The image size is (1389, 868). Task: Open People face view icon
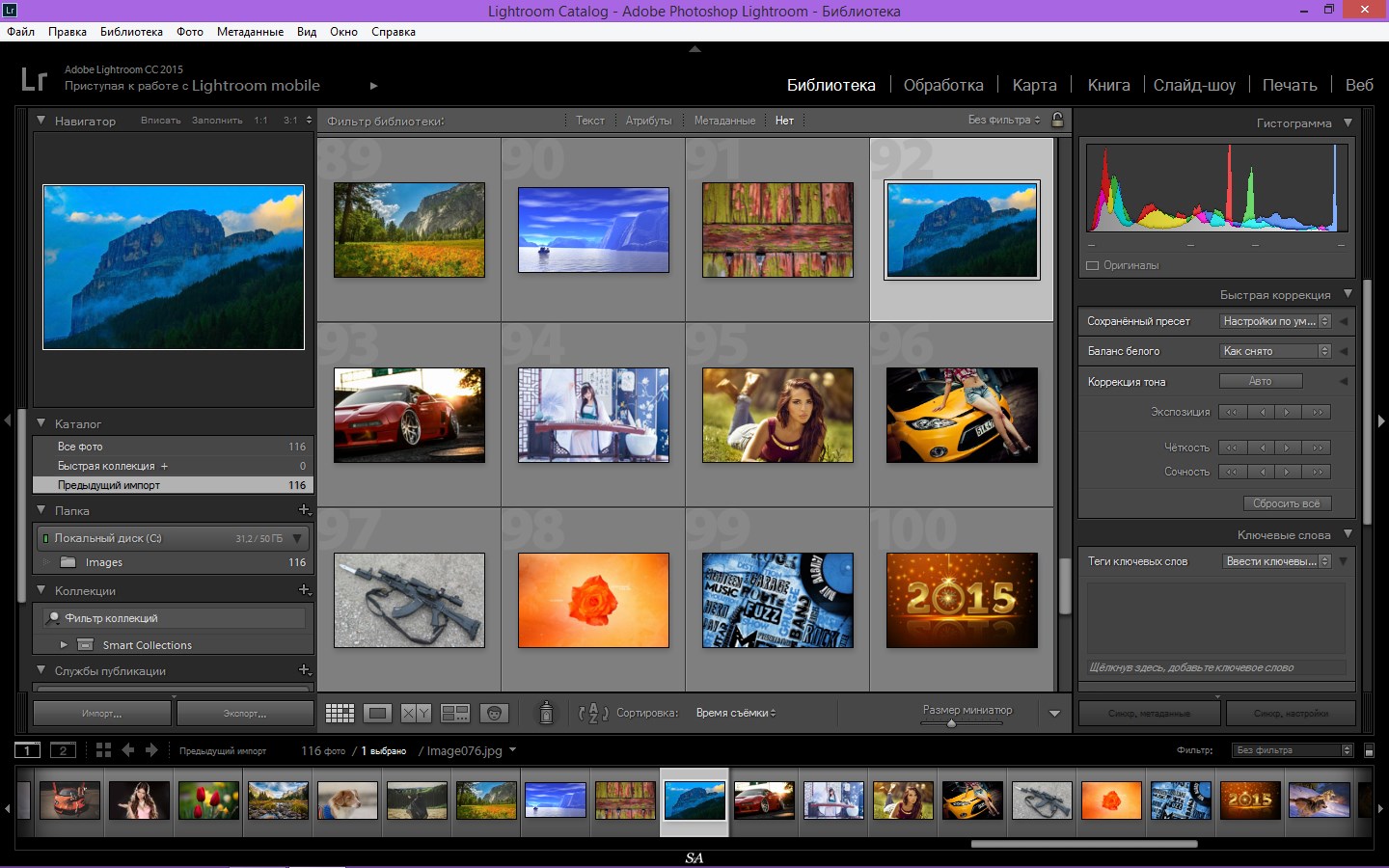[x=494, y=713]
